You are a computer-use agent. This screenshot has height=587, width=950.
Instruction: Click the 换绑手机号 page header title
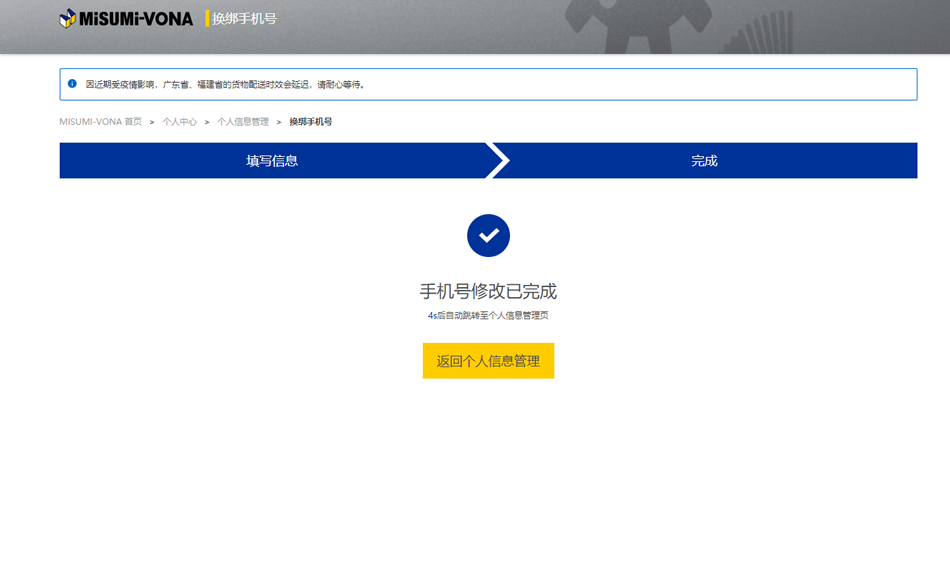pyautogui.click(x=244, y=18)
